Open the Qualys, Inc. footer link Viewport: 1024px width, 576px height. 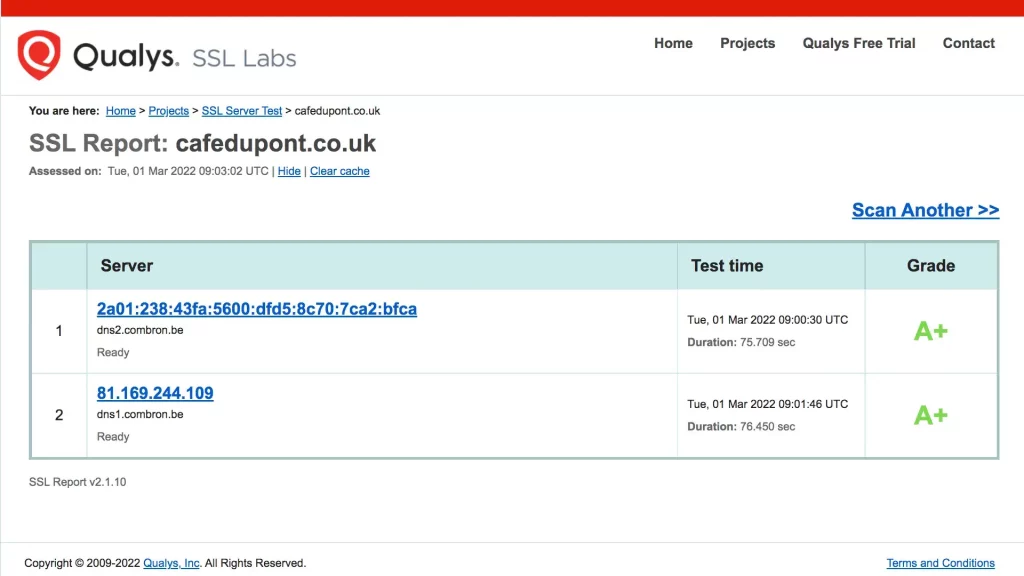tap(171, 563)
